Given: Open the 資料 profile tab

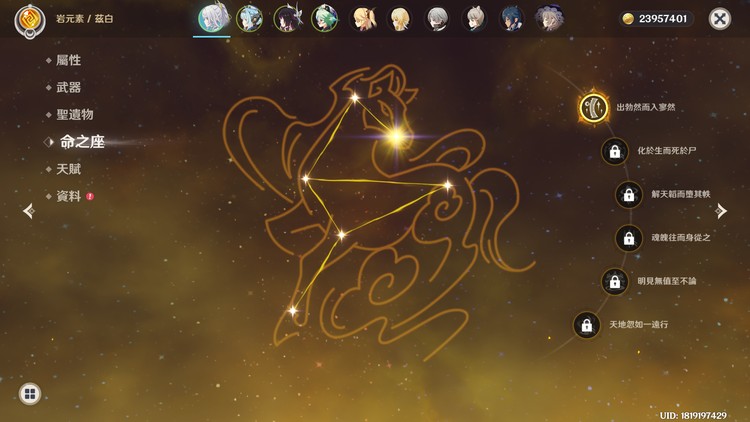Looking at the screenshot, I should tap(68, 196).
